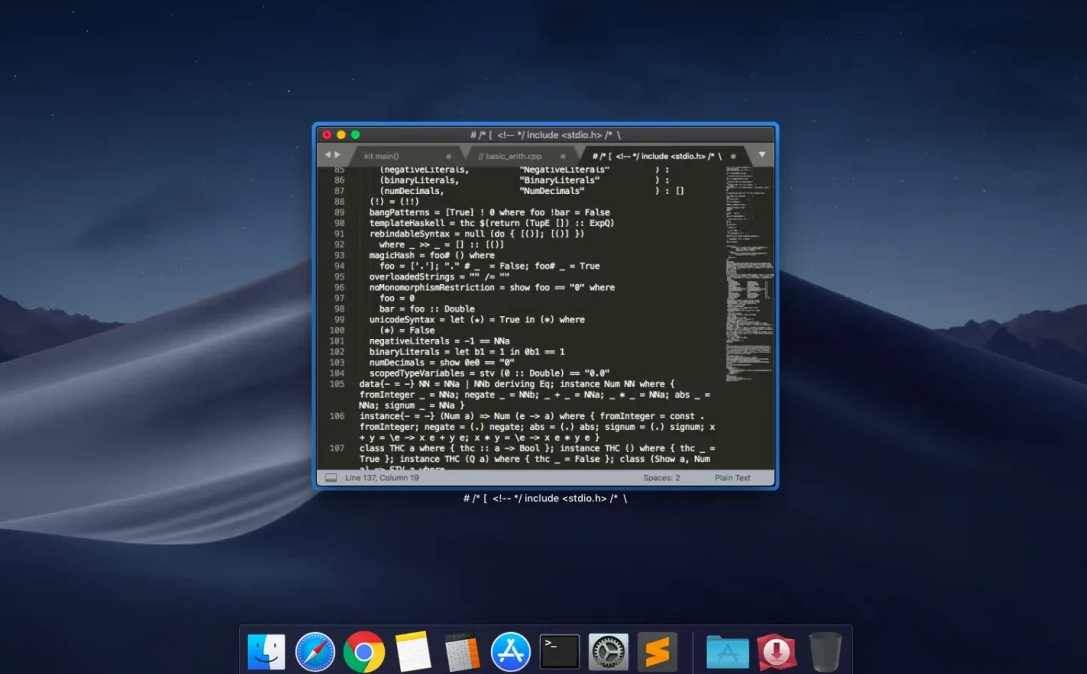
Task: Close the stdio.h tab via its dot
Action: tap(733, 157)
